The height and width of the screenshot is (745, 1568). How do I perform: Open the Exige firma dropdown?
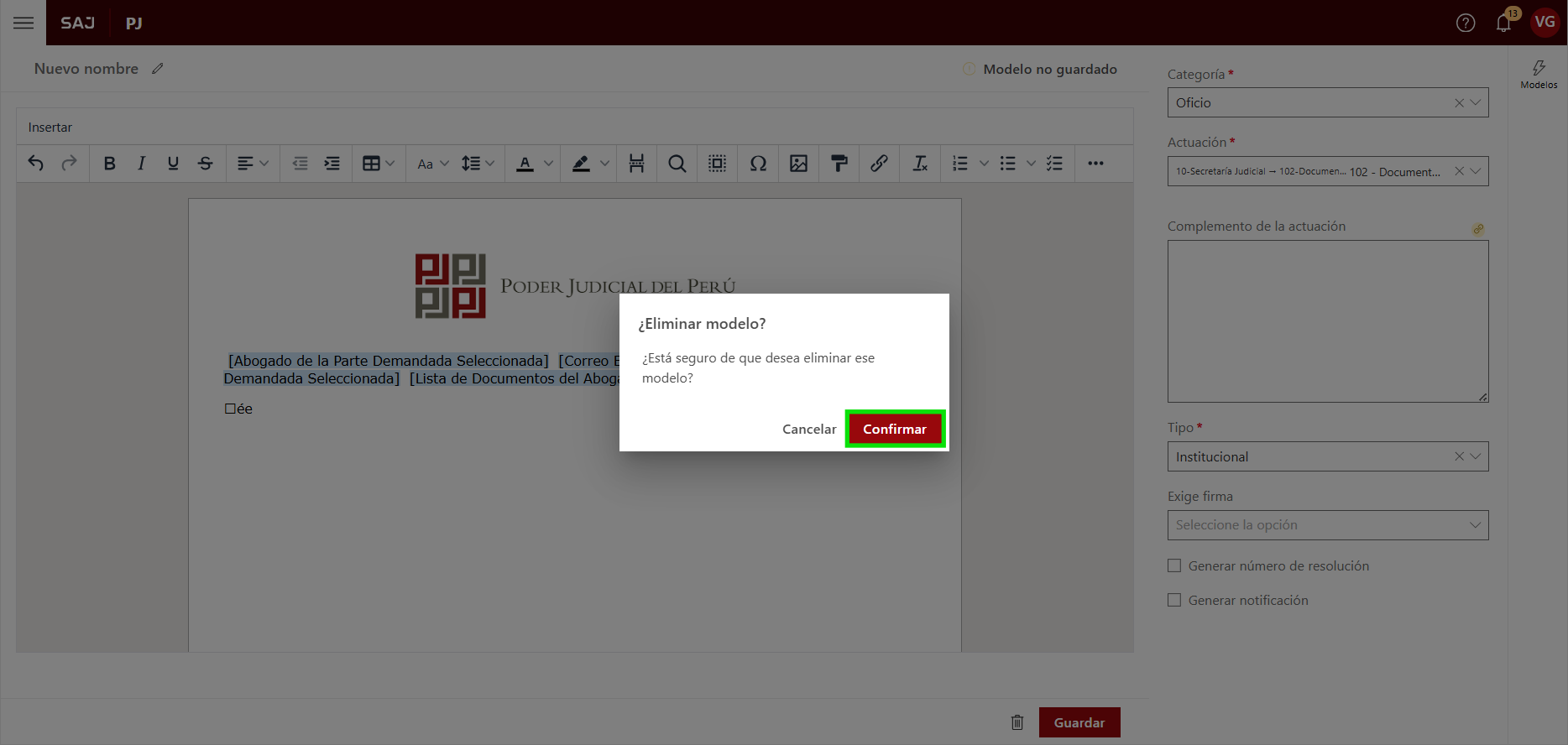(x=1328, y=525)
